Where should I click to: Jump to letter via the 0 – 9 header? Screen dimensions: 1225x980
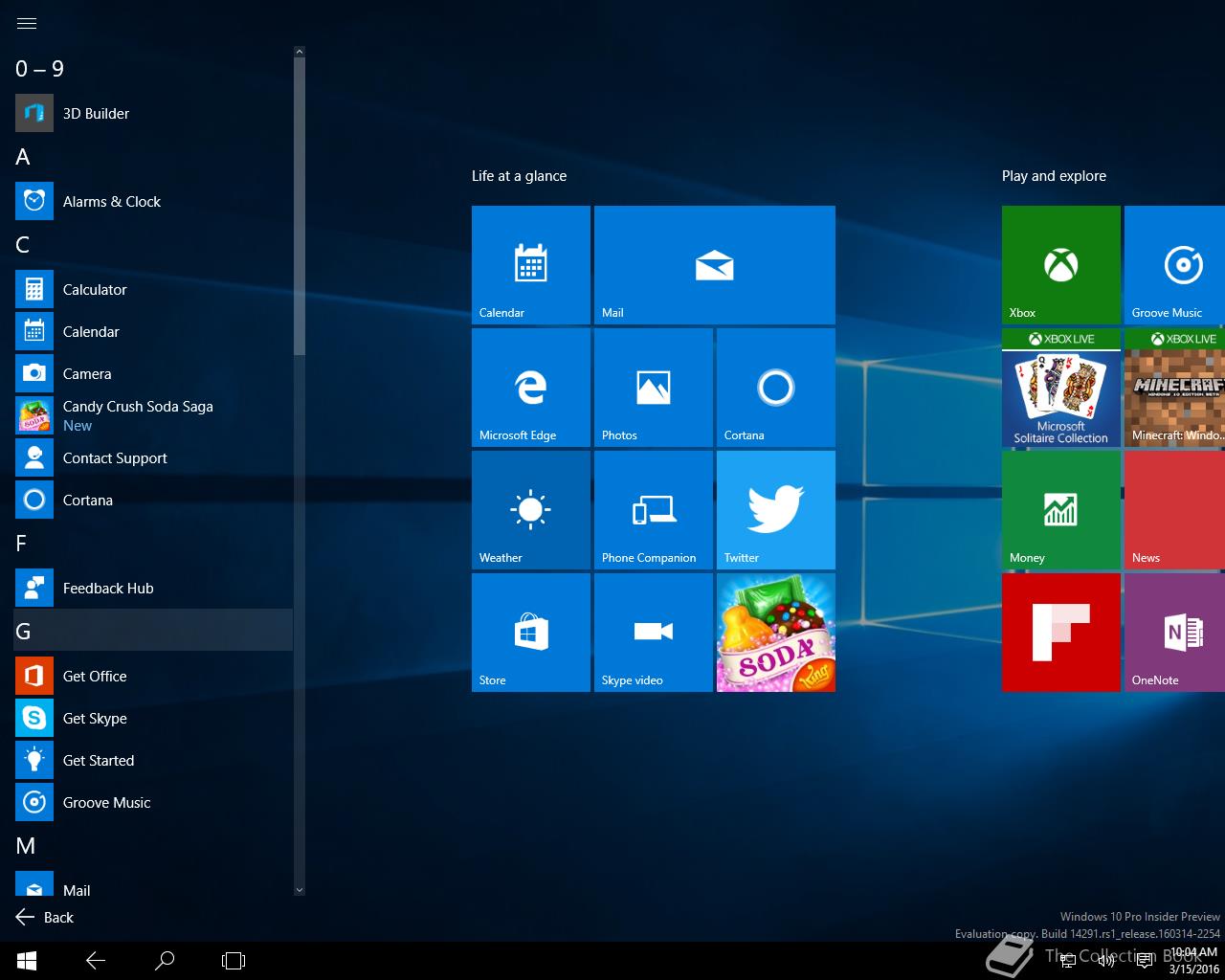[x=153, y=69]
